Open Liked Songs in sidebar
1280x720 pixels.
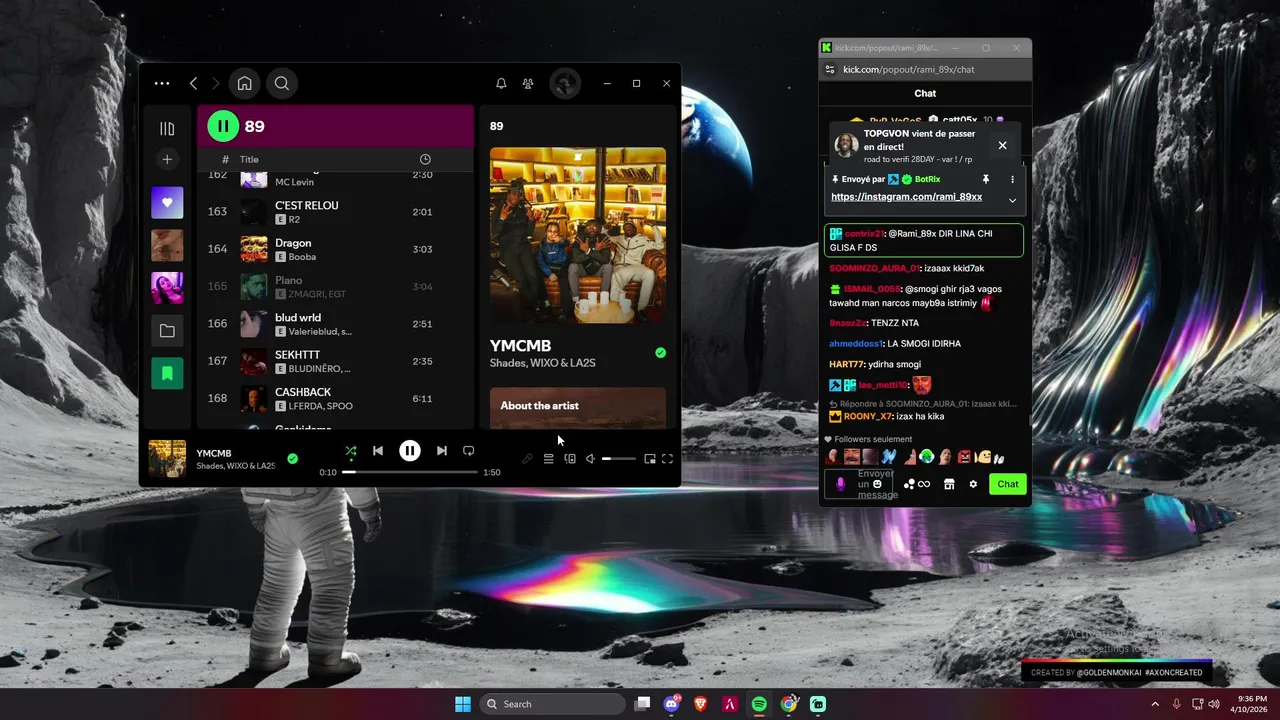(x=167, y=203)
